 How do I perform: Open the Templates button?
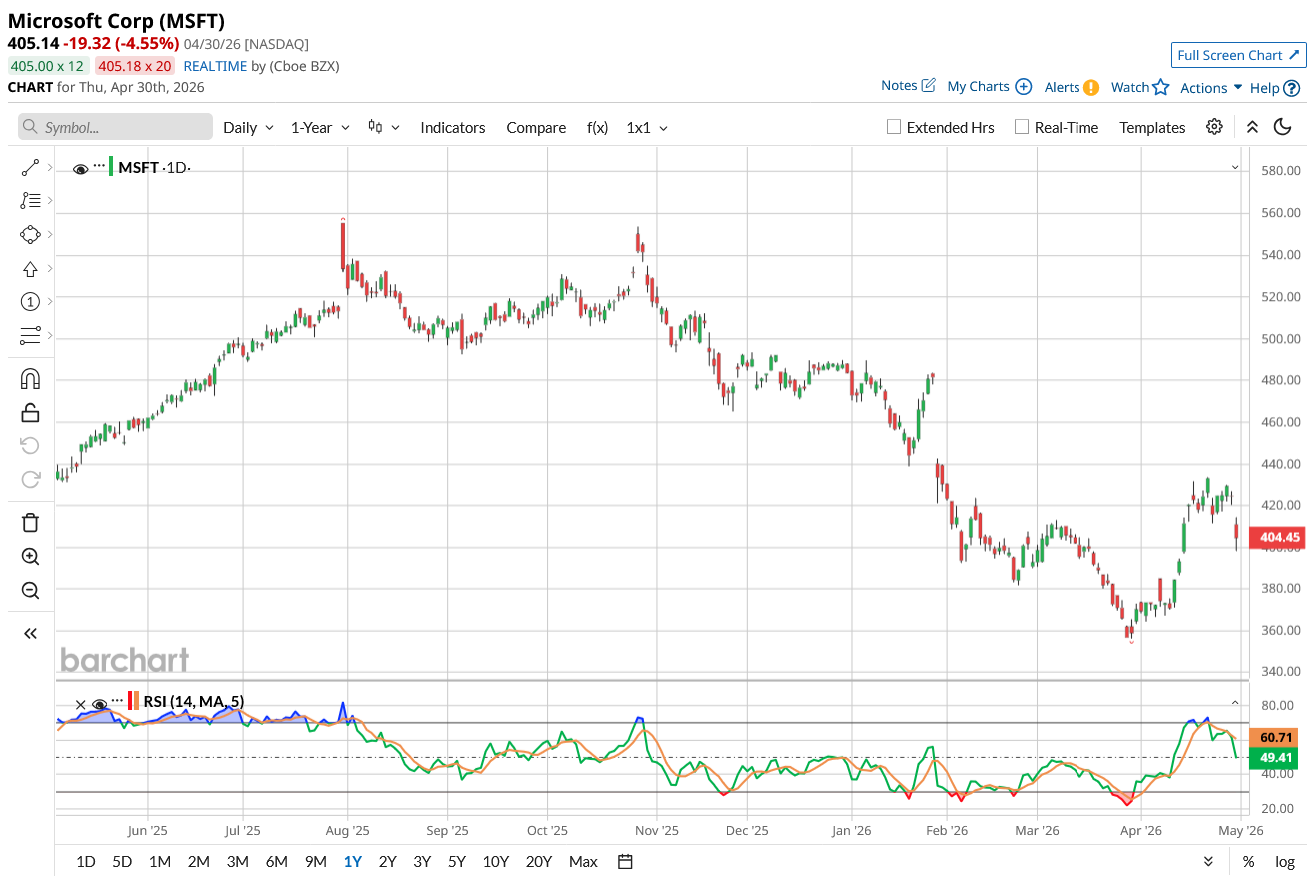click(x=1152, y=128)
